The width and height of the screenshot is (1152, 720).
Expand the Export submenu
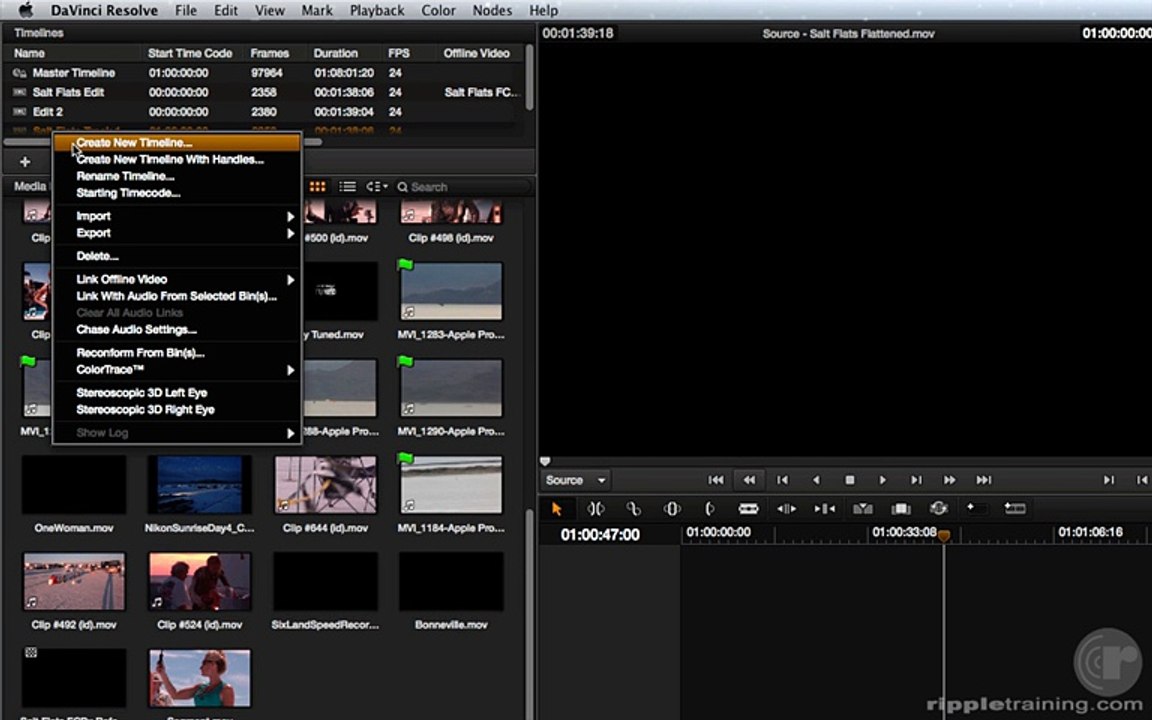click(x=176, y=233)
